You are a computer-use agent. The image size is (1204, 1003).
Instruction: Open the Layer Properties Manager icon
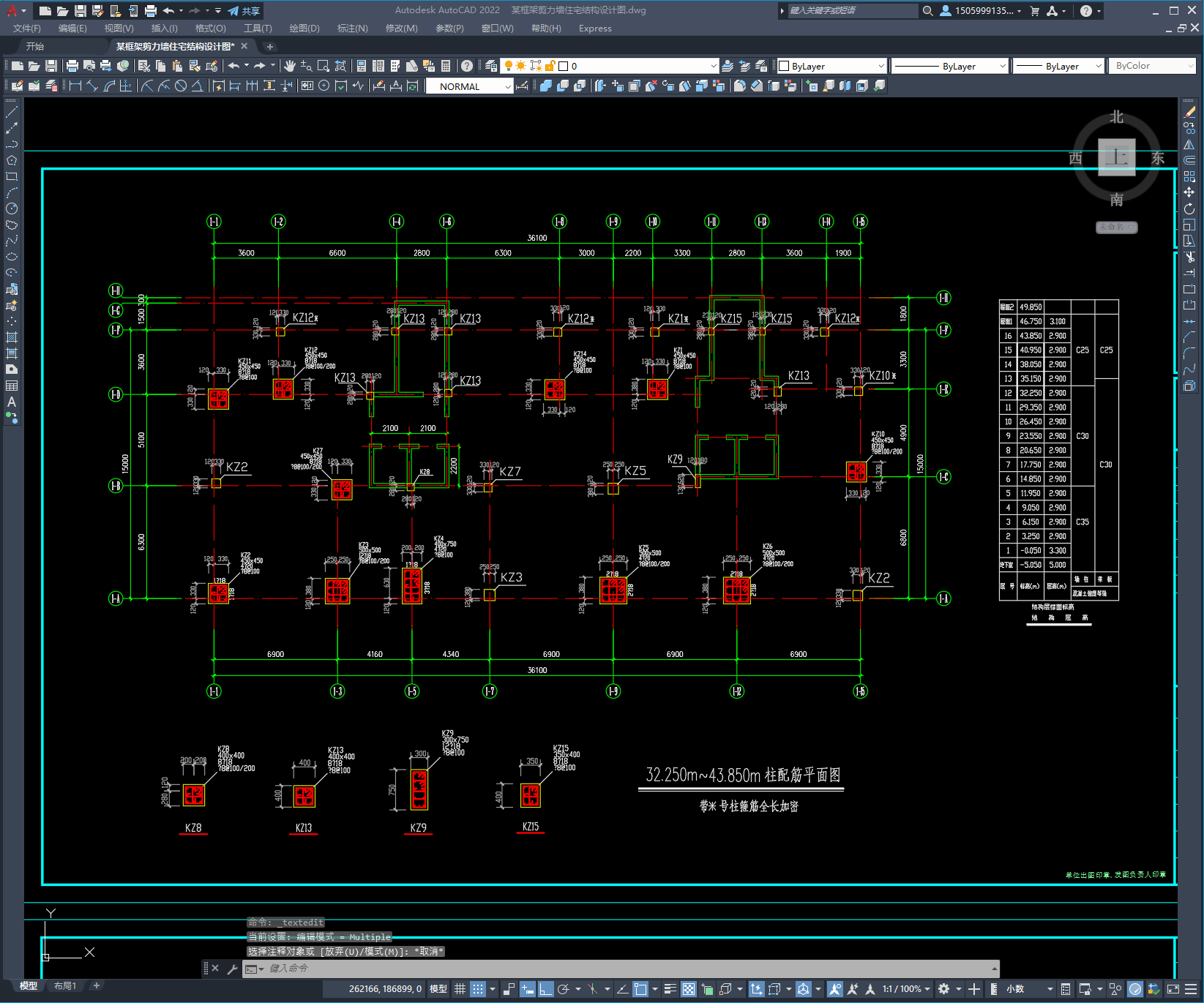[491, 66]
